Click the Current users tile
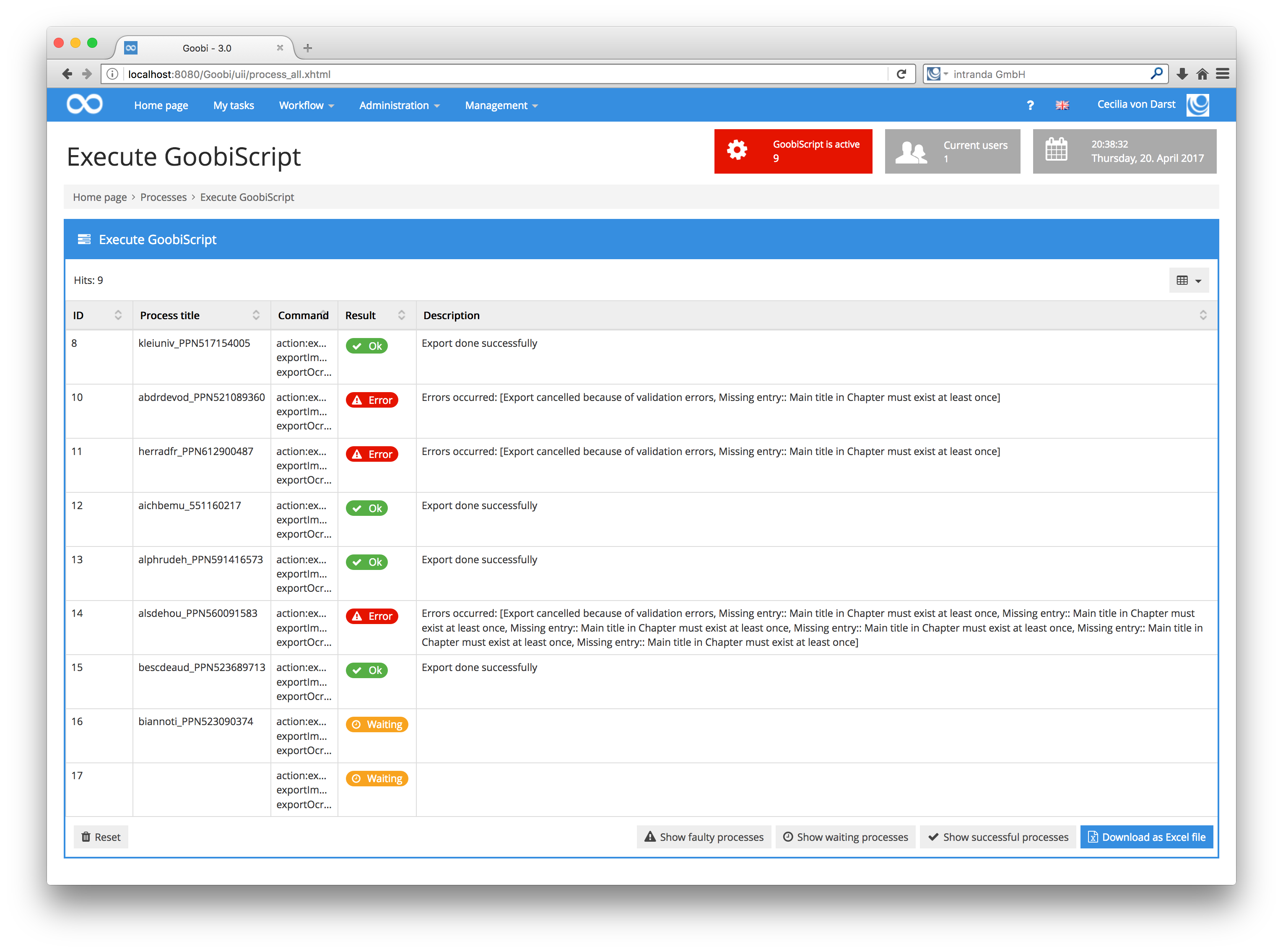The image size is (1283, 952). pos(952,151)
